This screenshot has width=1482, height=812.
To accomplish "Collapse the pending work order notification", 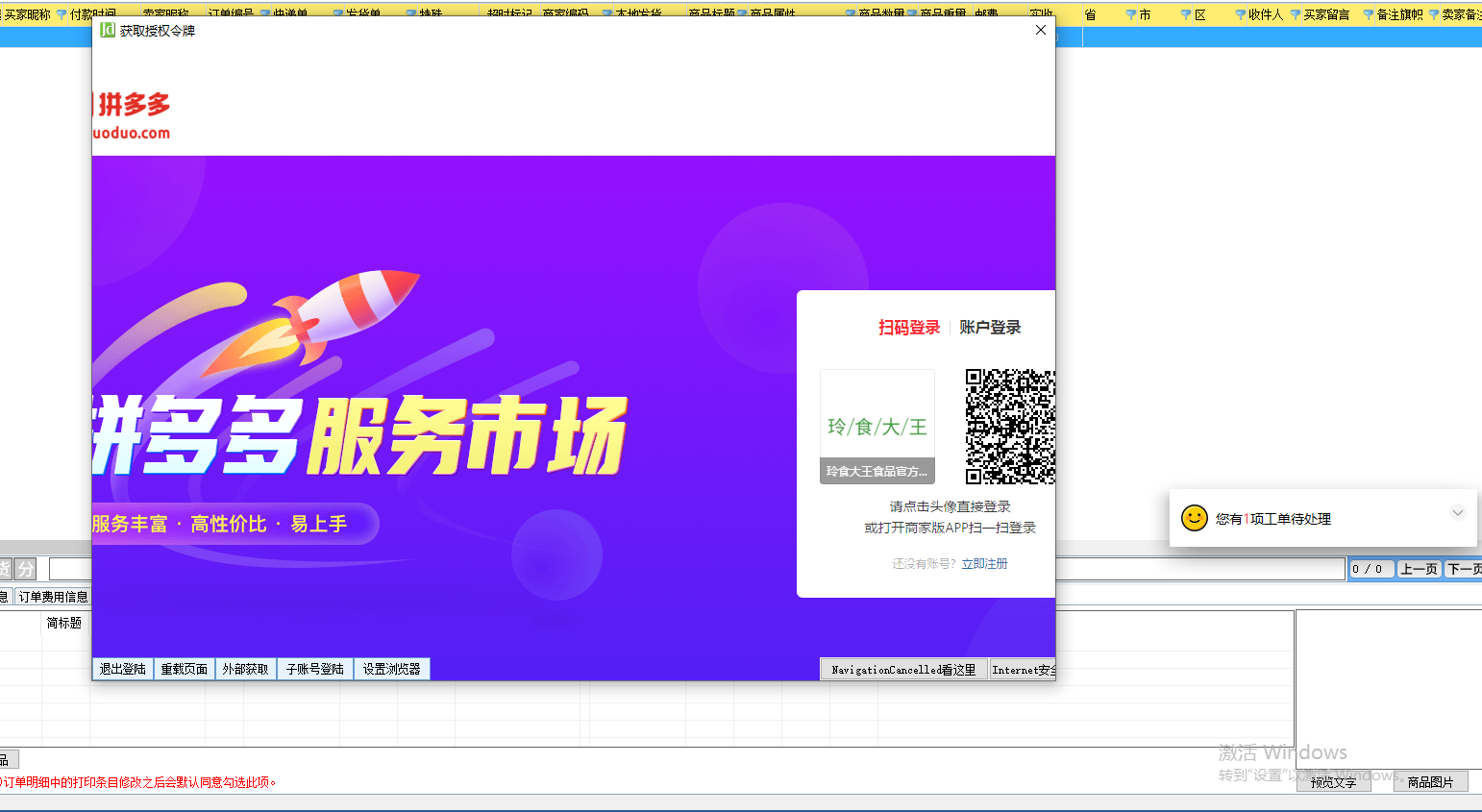I will coord(1457,512).
